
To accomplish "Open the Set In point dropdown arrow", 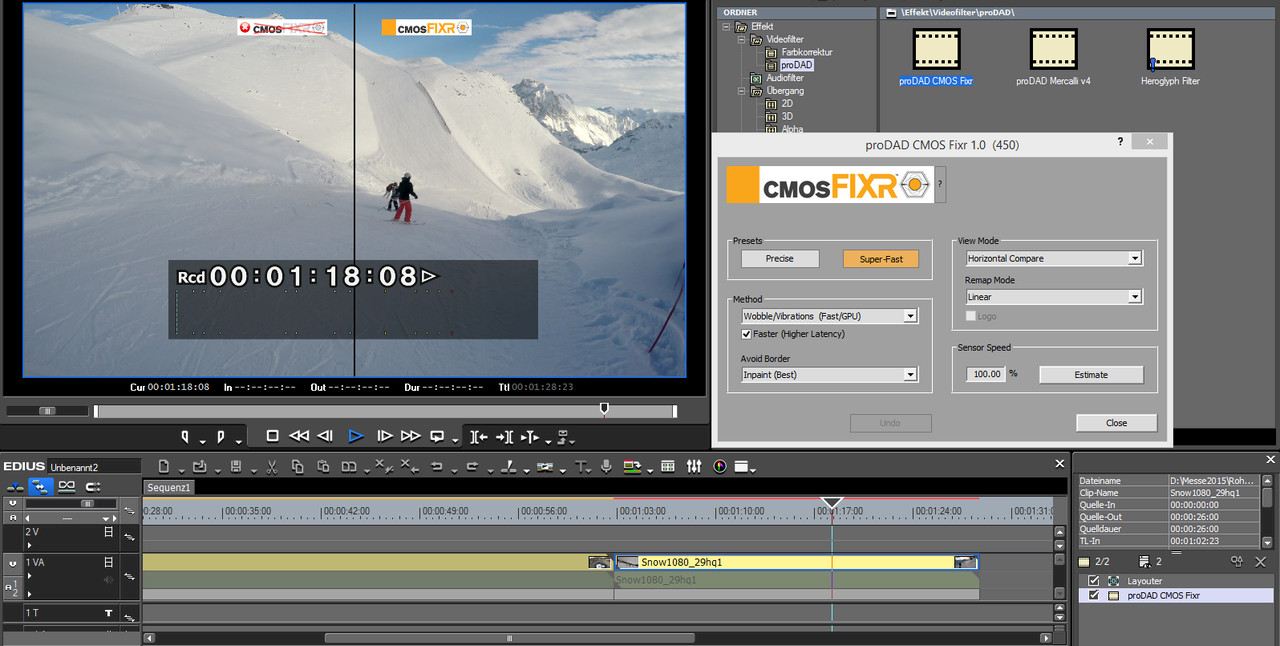I will [x=202, y=440].
